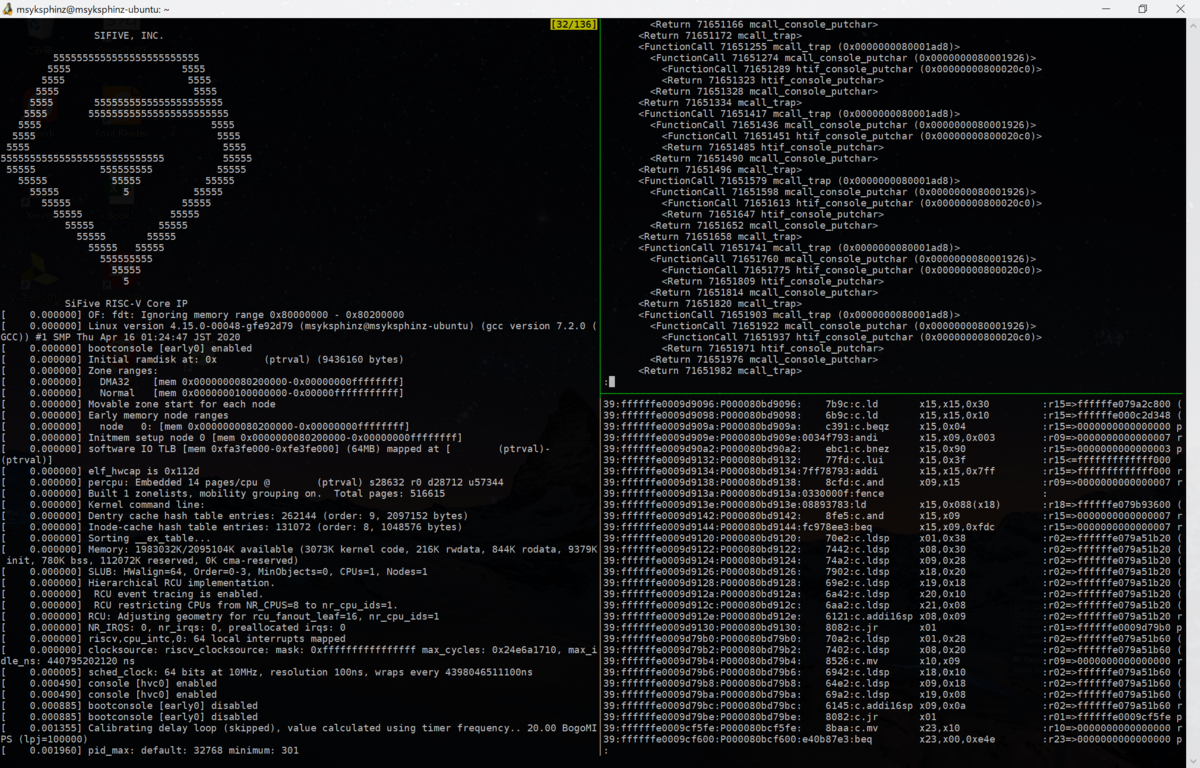Click 'bootconsole [early0] enabled' log line
The height and width of the screenshot is (768, 1200).
(x=127, y=348)
